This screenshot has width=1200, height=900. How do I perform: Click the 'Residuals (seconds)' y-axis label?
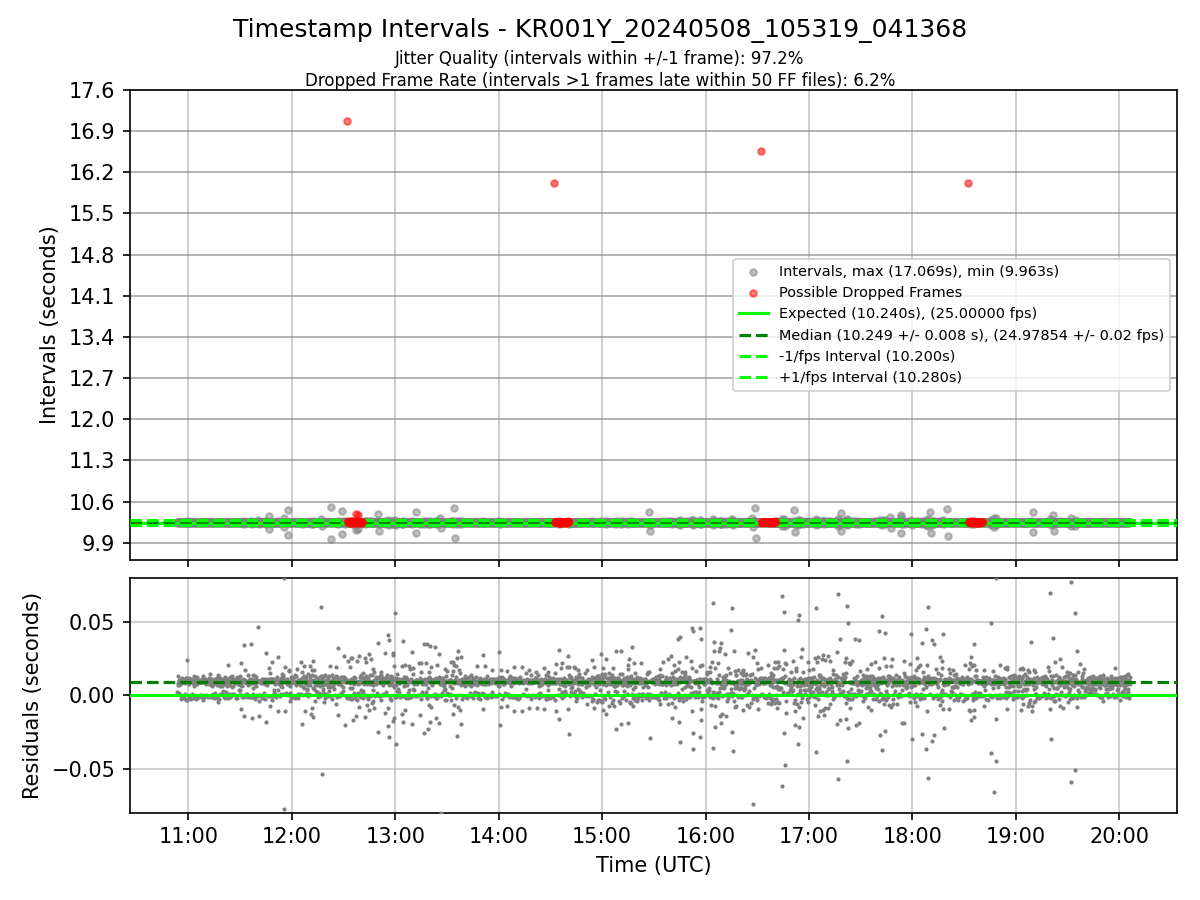point(32,696)
